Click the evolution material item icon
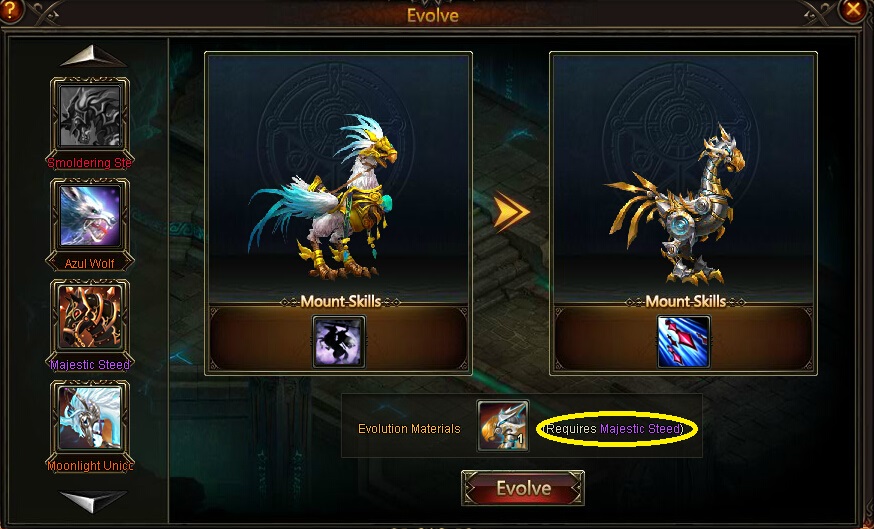This screenshot has height=529, width=874. point(503,426)
